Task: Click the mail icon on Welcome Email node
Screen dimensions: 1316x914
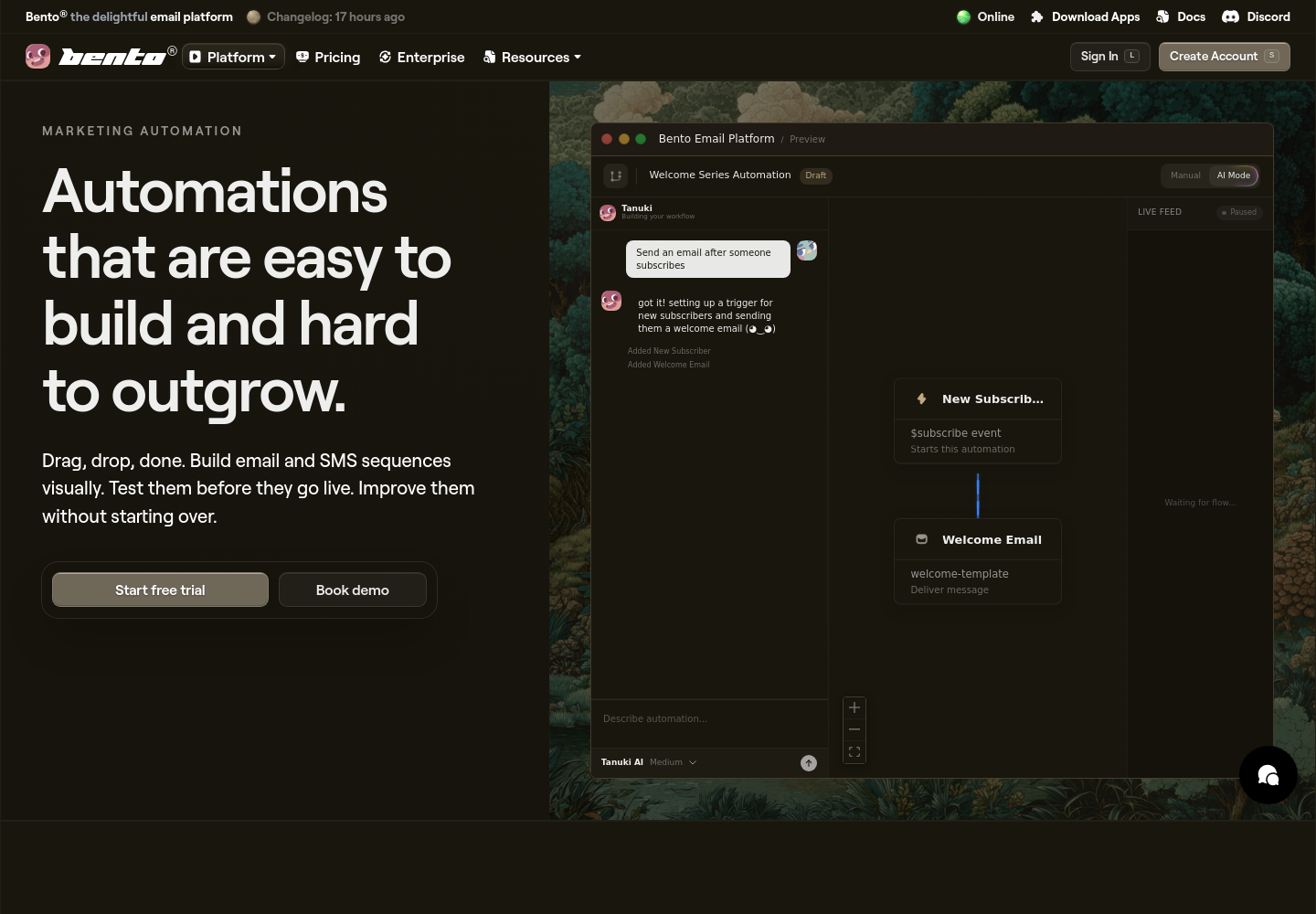Action: (x=922, y=539)
